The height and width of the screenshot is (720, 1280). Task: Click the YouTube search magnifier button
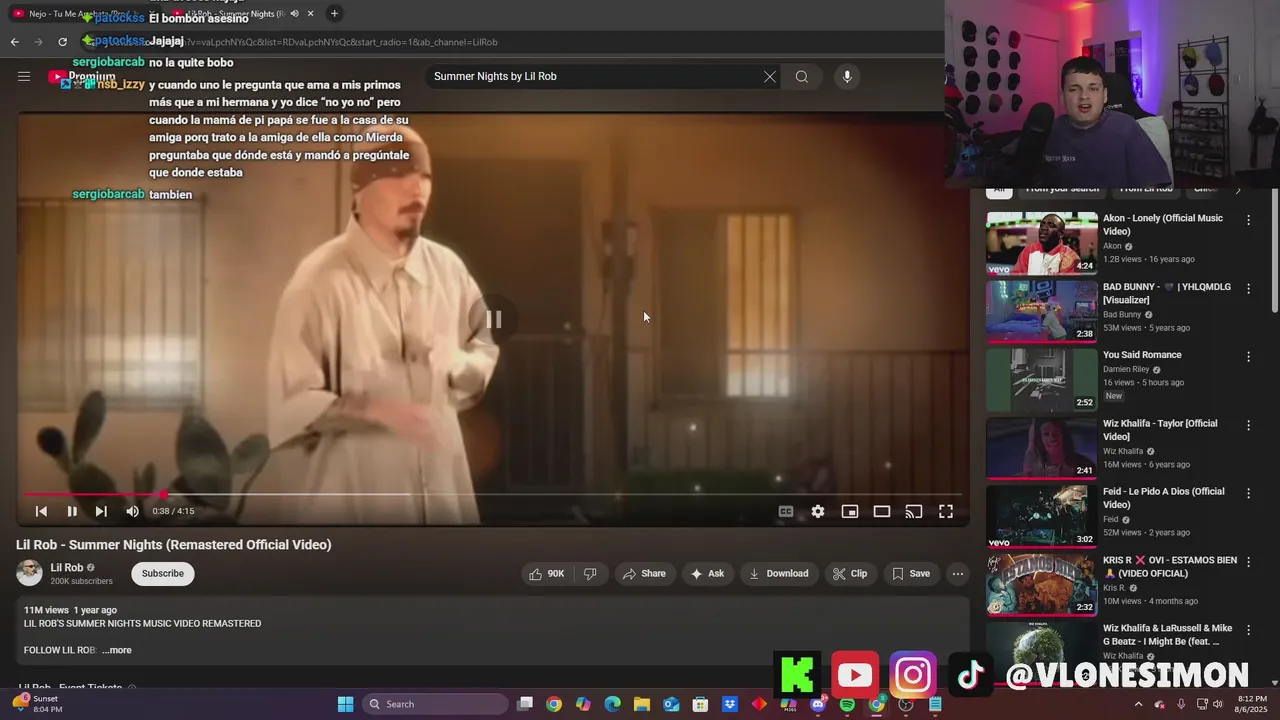tap(802, 77)
